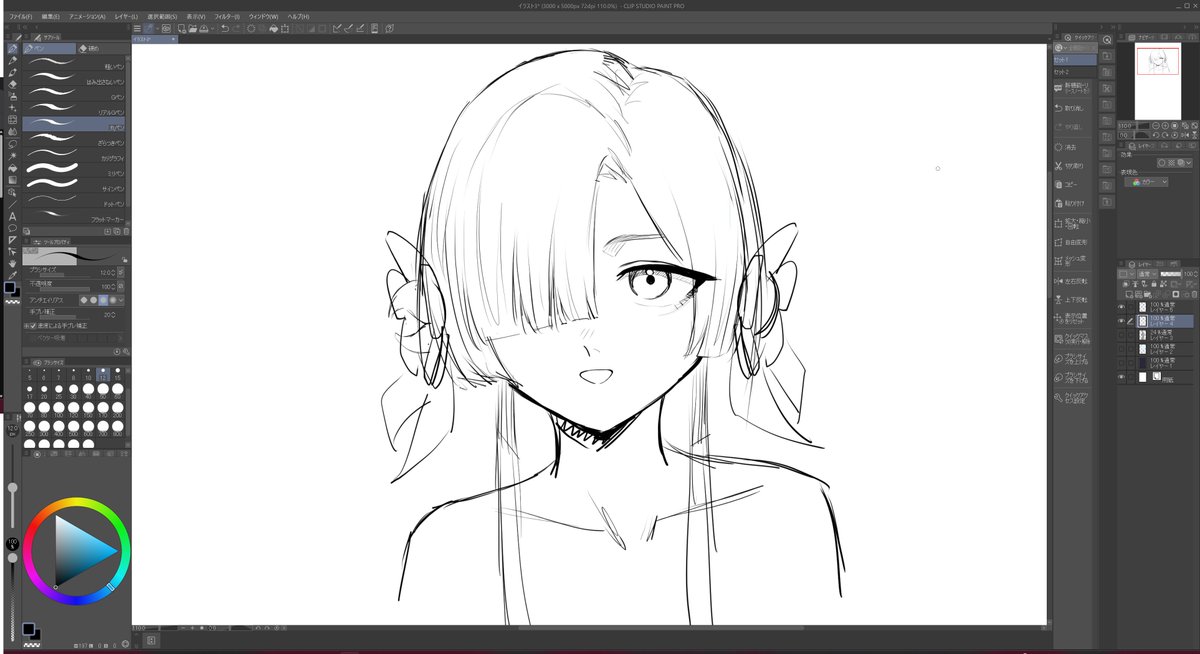The width and height of the screenshot is (1200, 654).
Task: Click 取り消し undo in the quick access panel
Action: click(1075, 107)
